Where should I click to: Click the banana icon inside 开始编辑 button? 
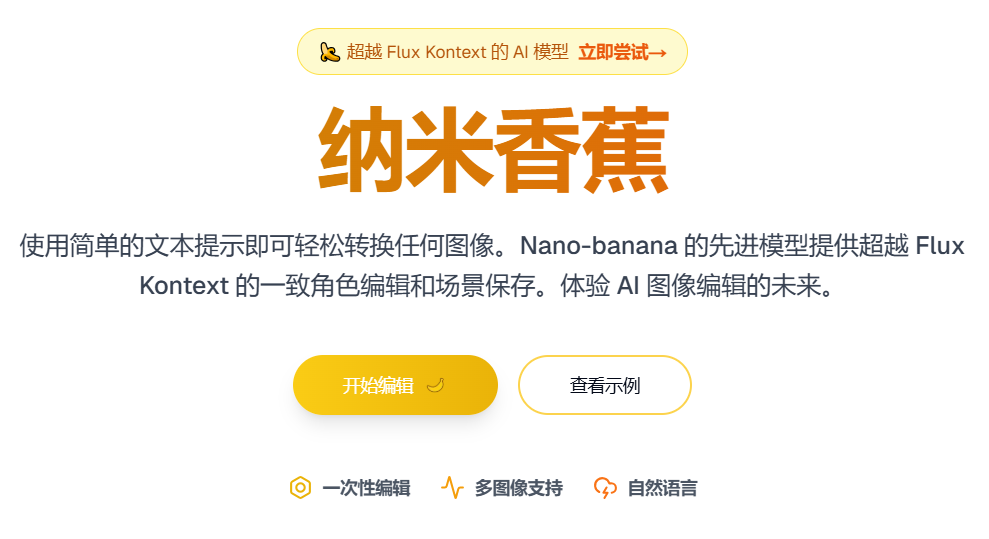pos(435,385)
